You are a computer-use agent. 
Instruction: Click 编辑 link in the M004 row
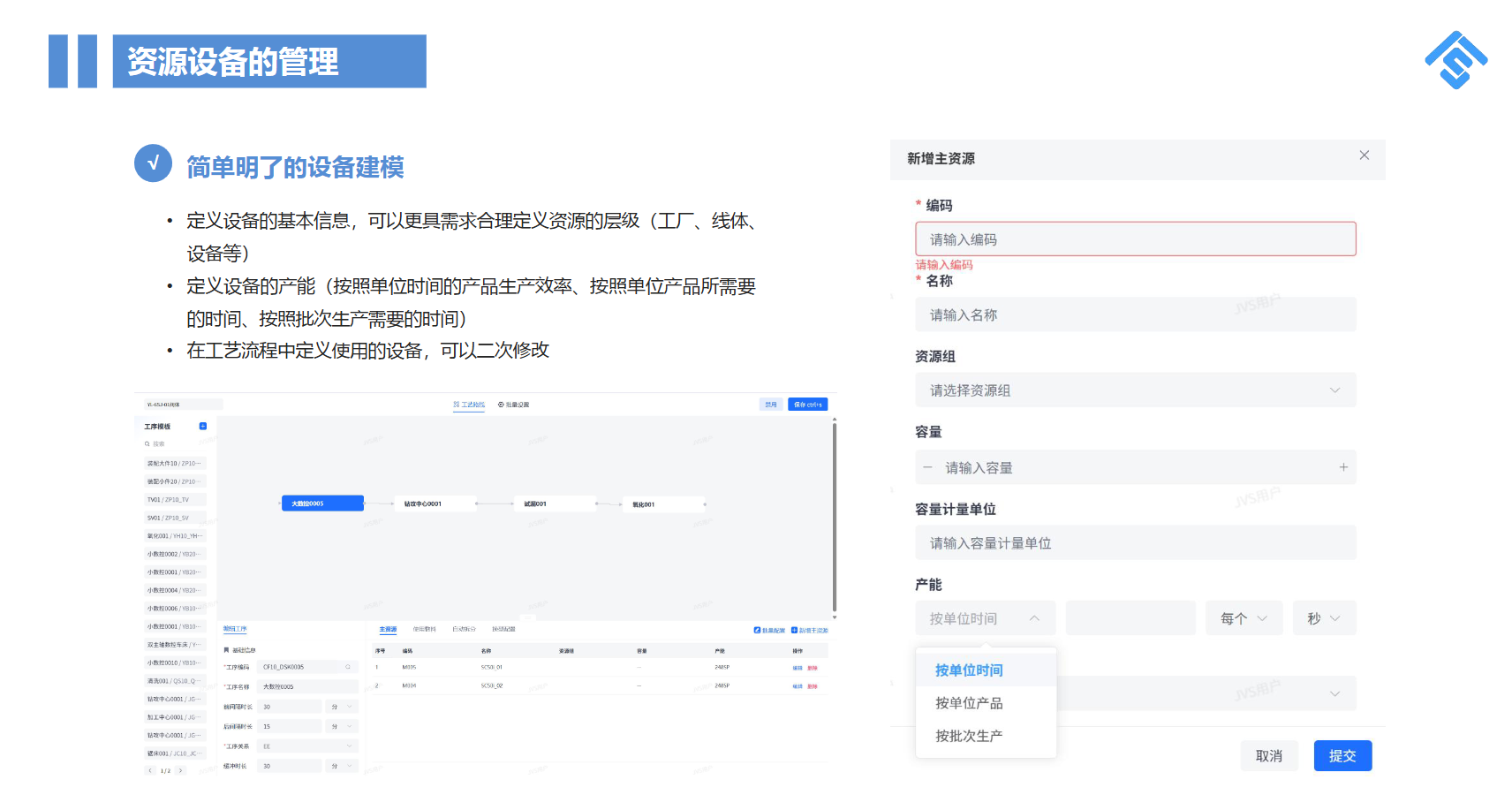798,686
